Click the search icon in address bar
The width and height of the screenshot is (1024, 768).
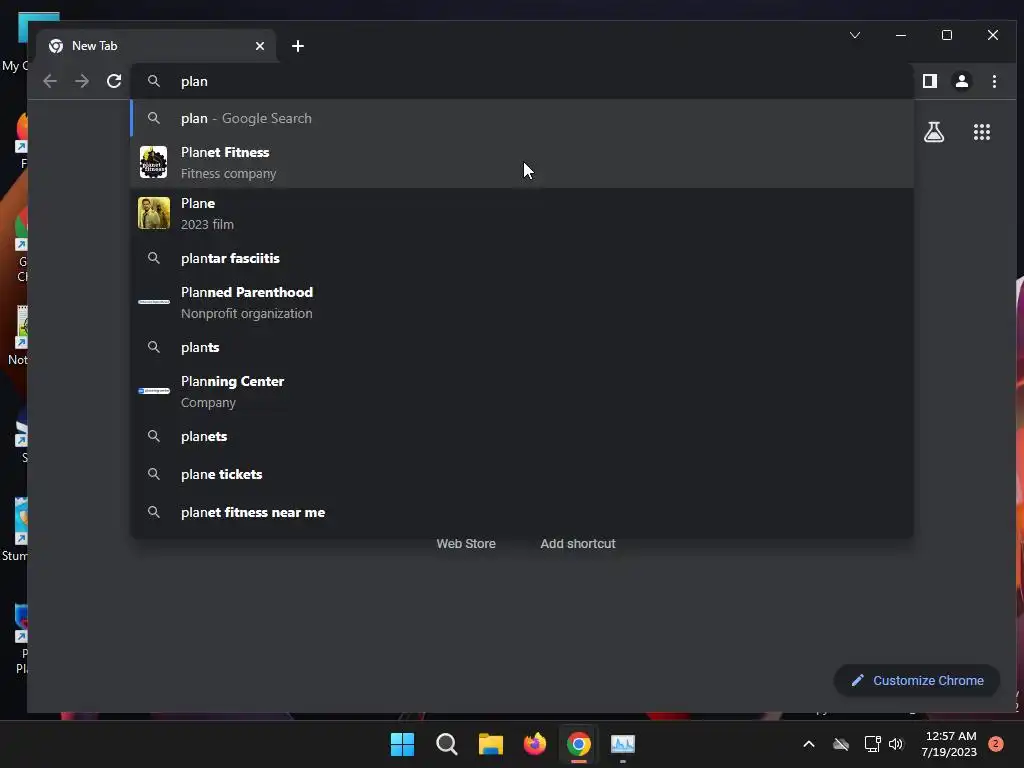153,81
